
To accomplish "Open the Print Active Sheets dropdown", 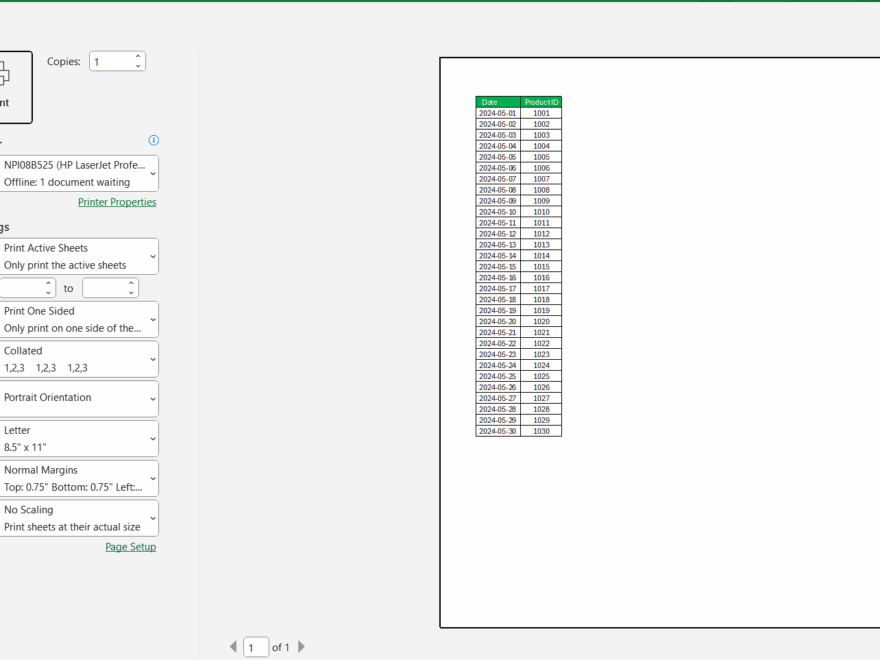I will pos(80,256).
